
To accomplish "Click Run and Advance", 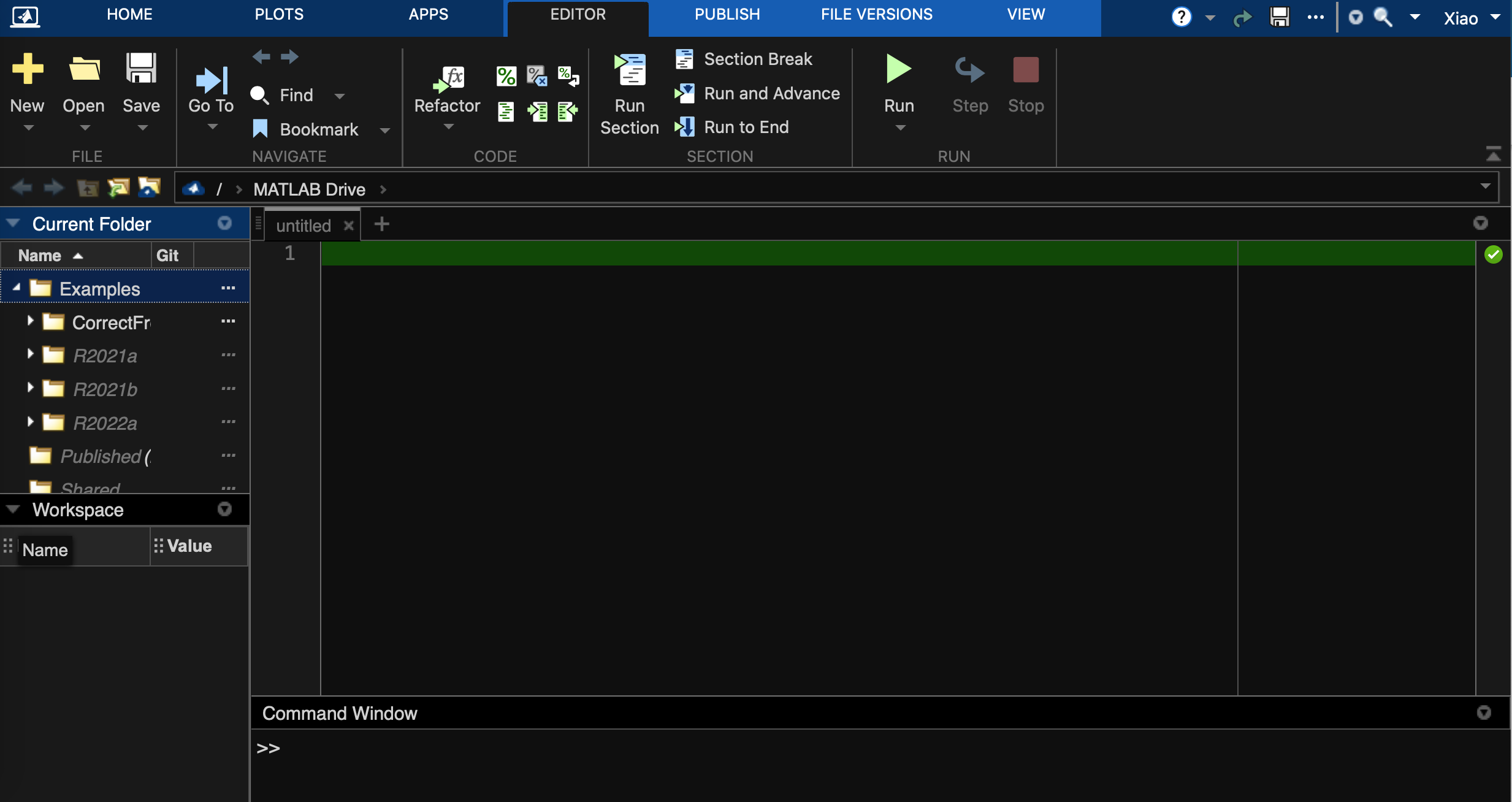I will (x=757, y=93).
